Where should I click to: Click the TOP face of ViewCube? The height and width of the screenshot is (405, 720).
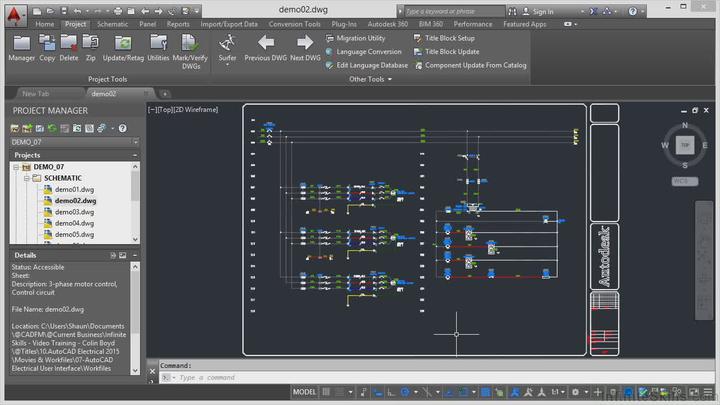click(685, 145)
